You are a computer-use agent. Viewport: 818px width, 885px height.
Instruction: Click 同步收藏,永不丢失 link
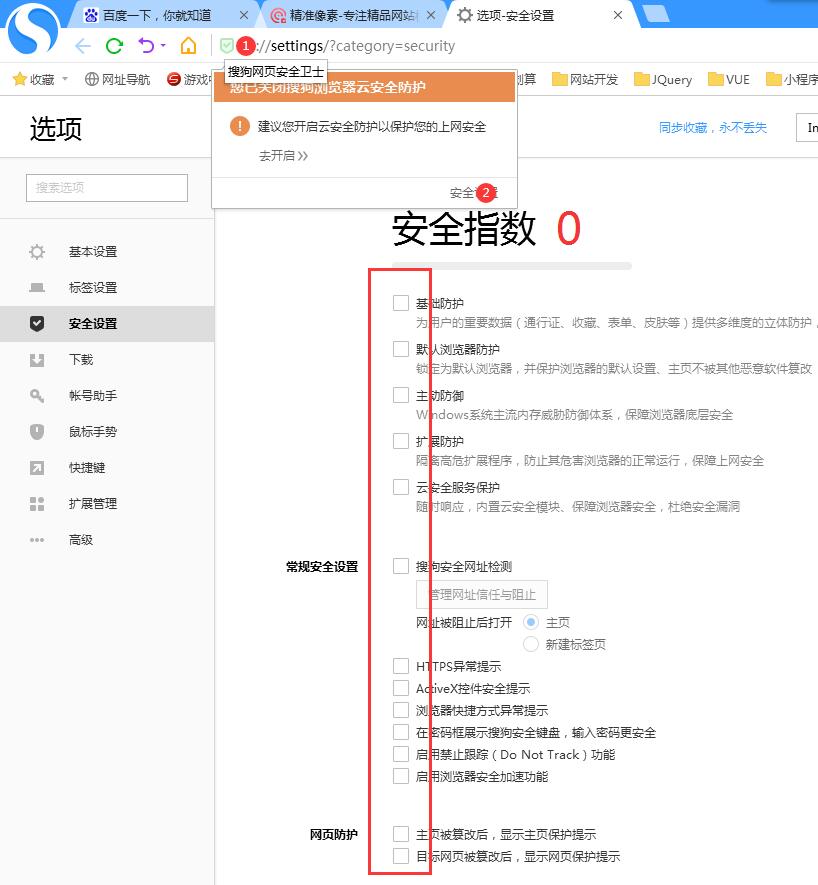coord(712,128)
